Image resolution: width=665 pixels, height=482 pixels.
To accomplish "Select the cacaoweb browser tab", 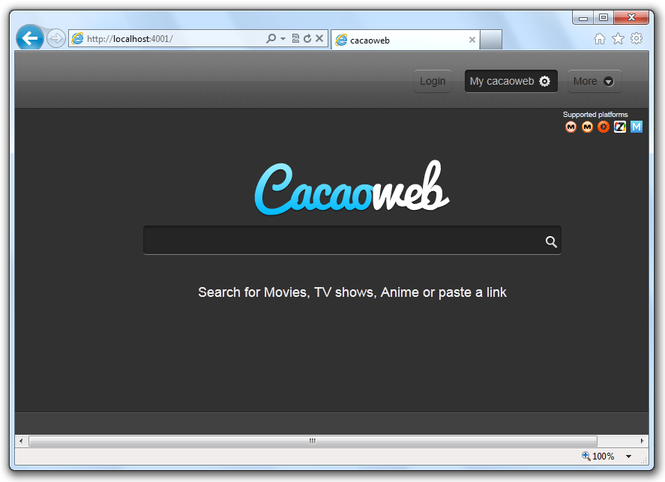I will [405, 40].
